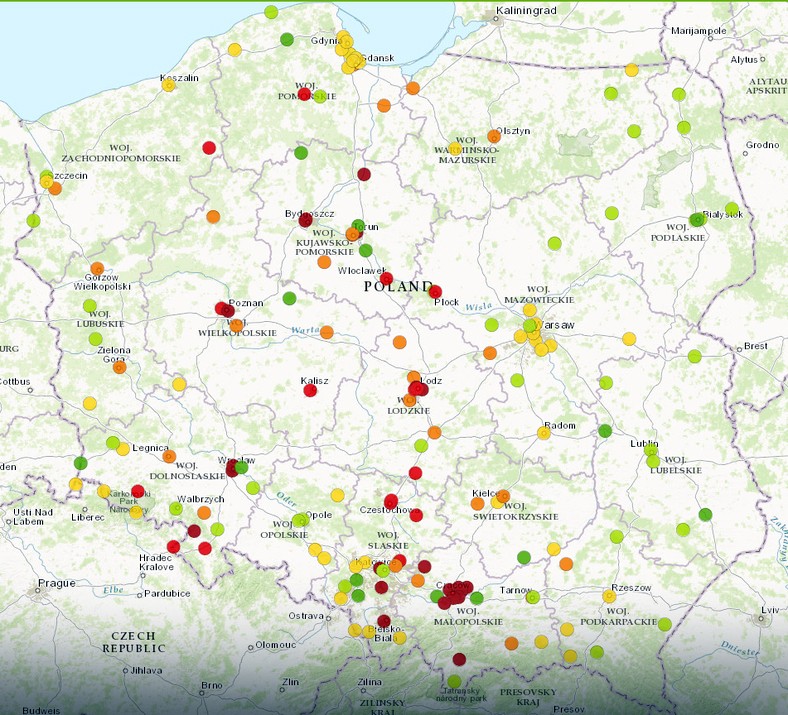
Task: Click the red marker at Włocławek
Action: click(x=386, y=279)
